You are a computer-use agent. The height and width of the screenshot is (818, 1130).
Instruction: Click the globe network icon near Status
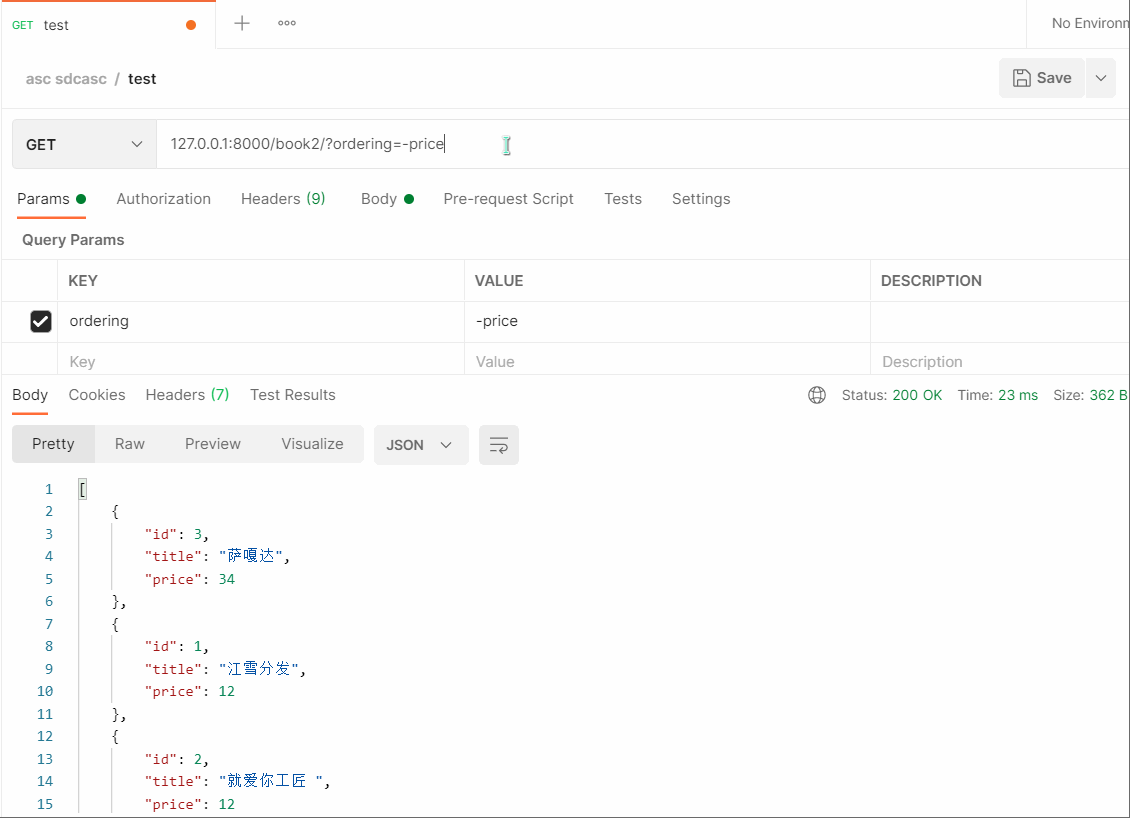click(817, 395)
